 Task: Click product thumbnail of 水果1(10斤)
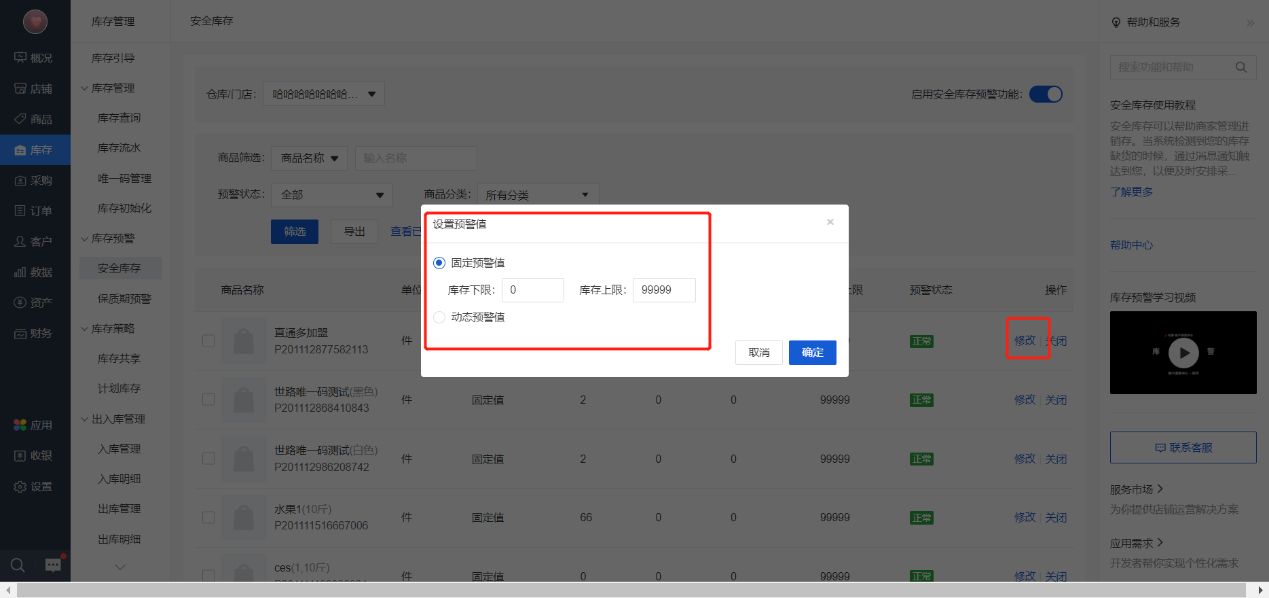click(243, 518)
